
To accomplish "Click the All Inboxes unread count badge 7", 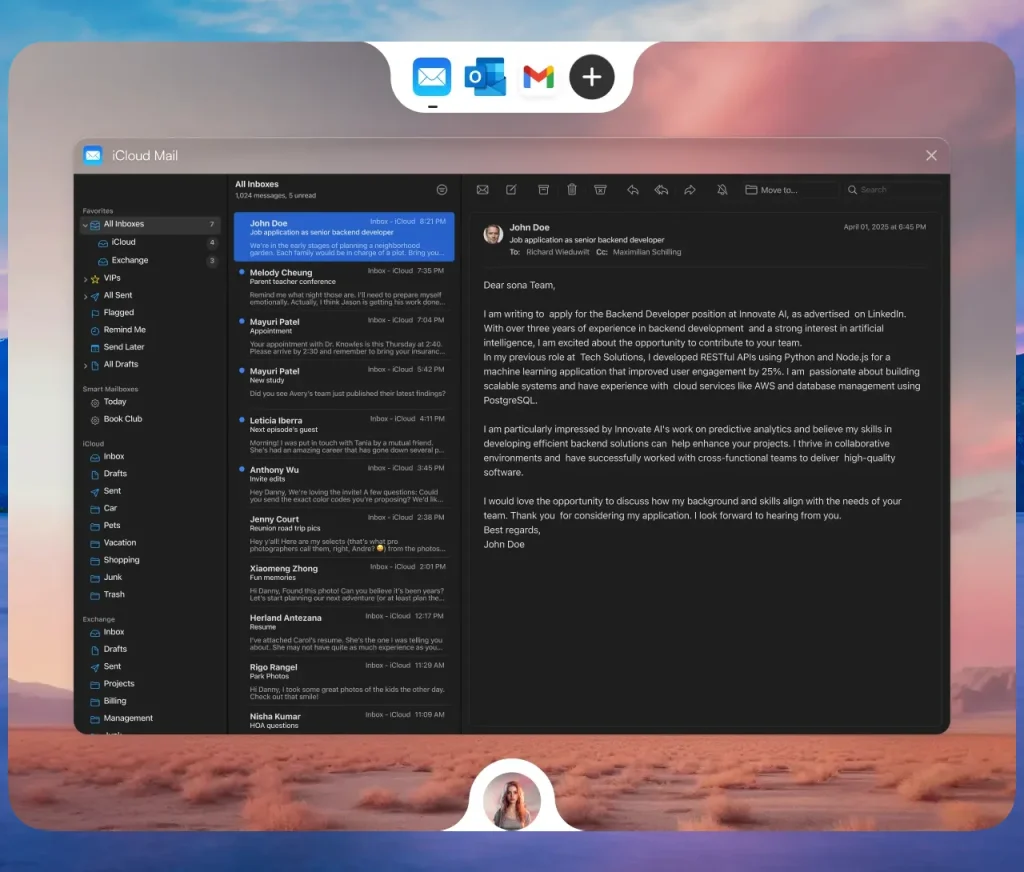I will point(212,225).
